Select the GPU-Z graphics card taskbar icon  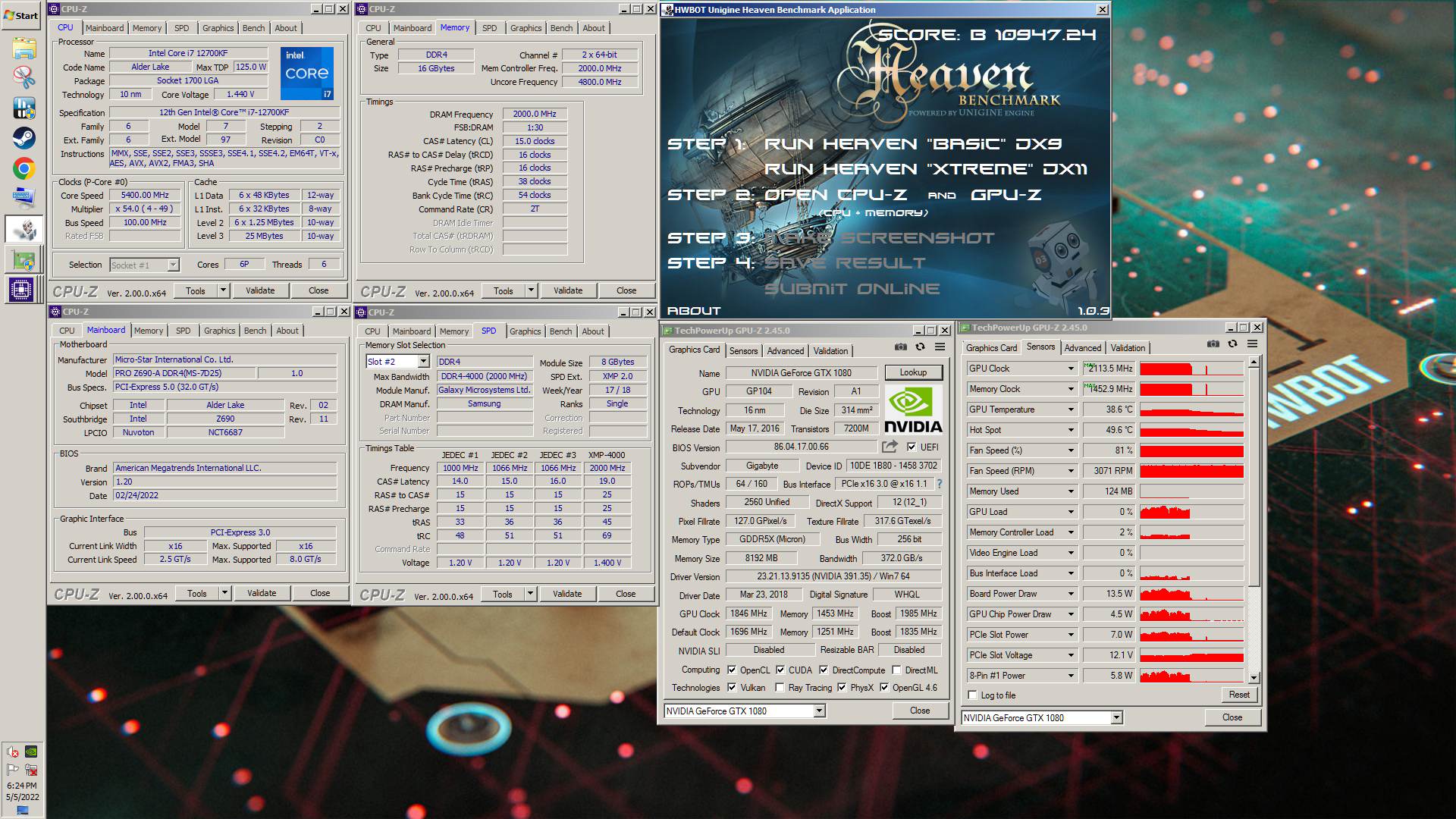[x=24, y=259]
